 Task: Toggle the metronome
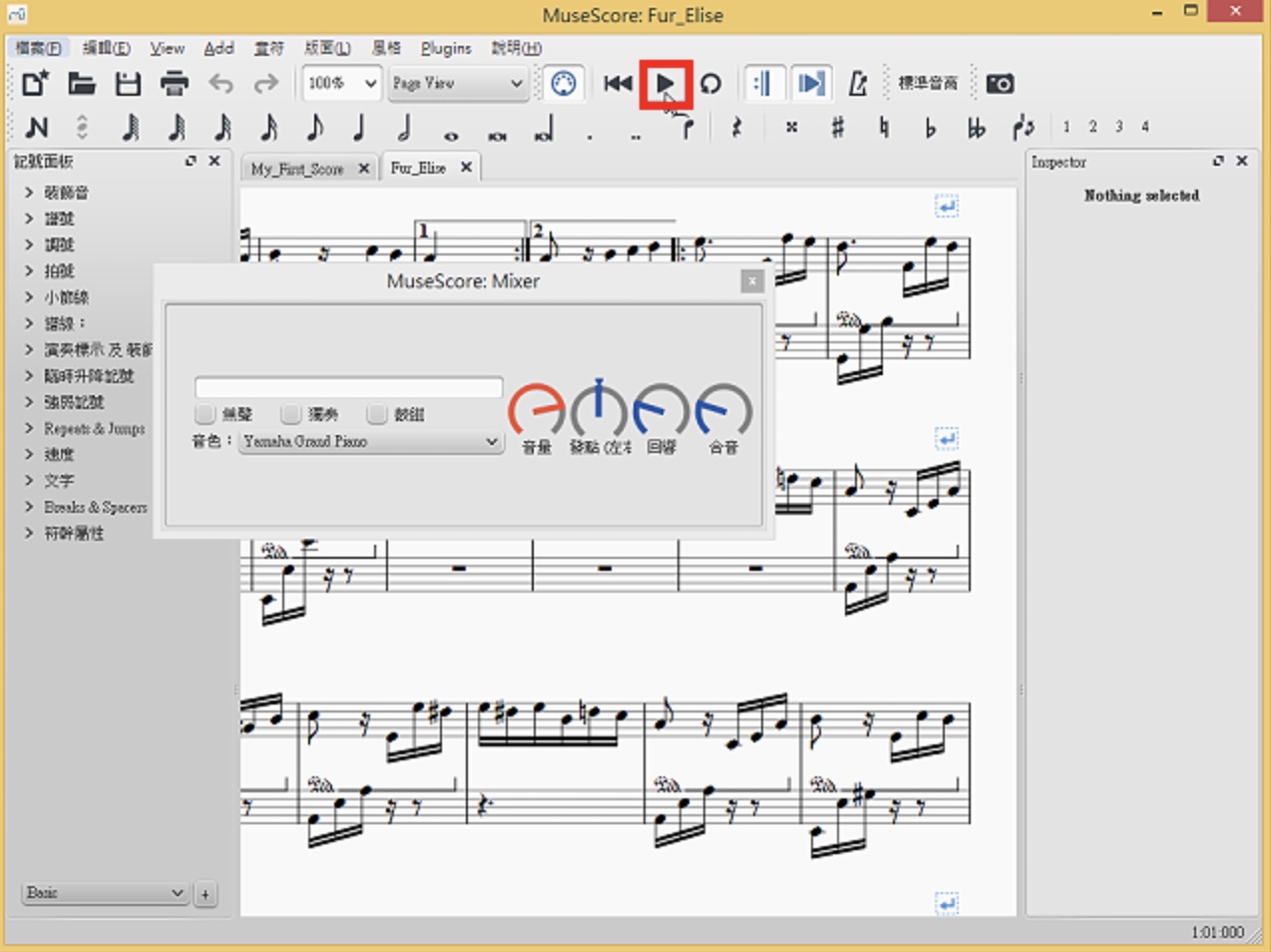click(857, 83)
